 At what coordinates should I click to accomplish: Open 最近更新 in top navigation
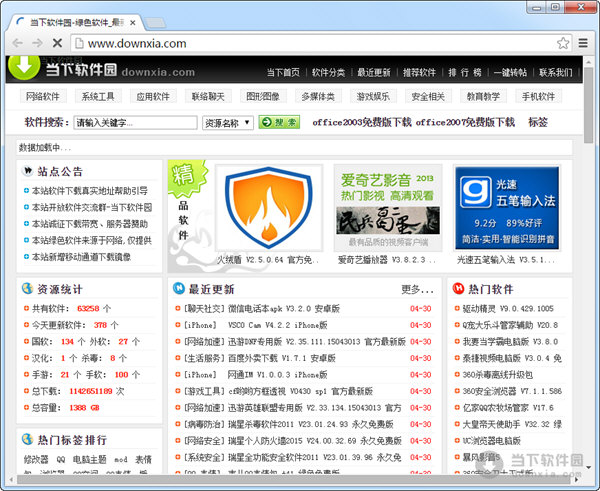click(x=374, y=72)
